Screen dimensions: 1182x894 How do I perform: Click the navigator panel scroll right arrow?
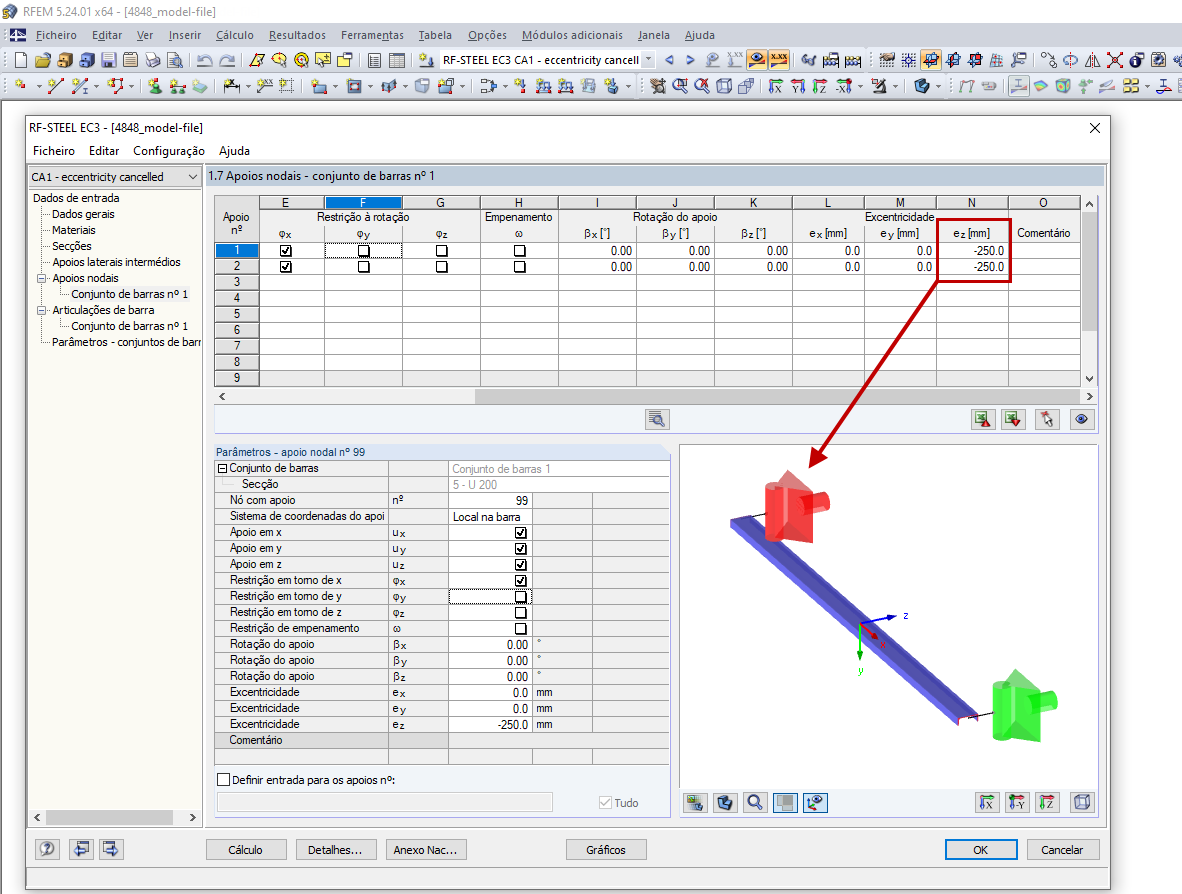[193, 817]
